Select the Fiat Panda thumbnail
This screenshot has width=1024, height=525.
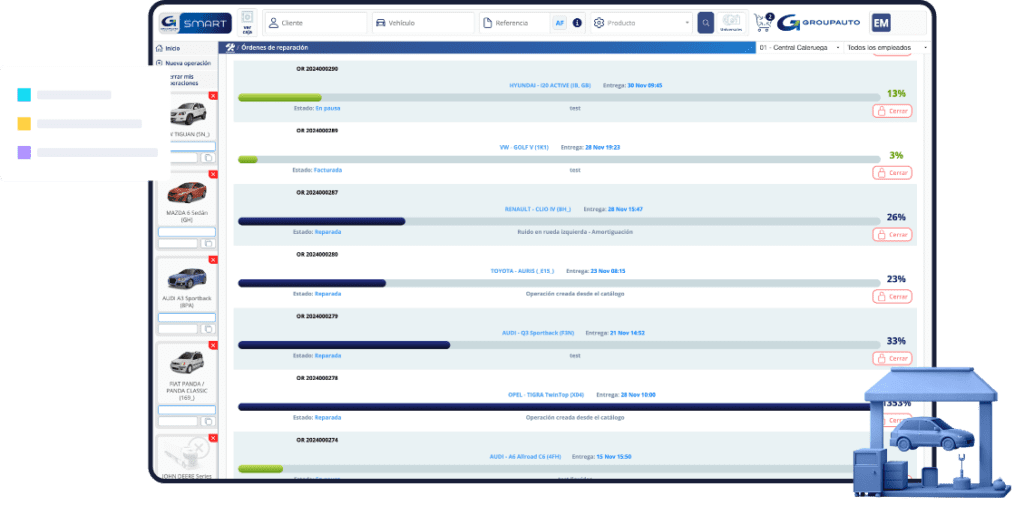(187, 362)
